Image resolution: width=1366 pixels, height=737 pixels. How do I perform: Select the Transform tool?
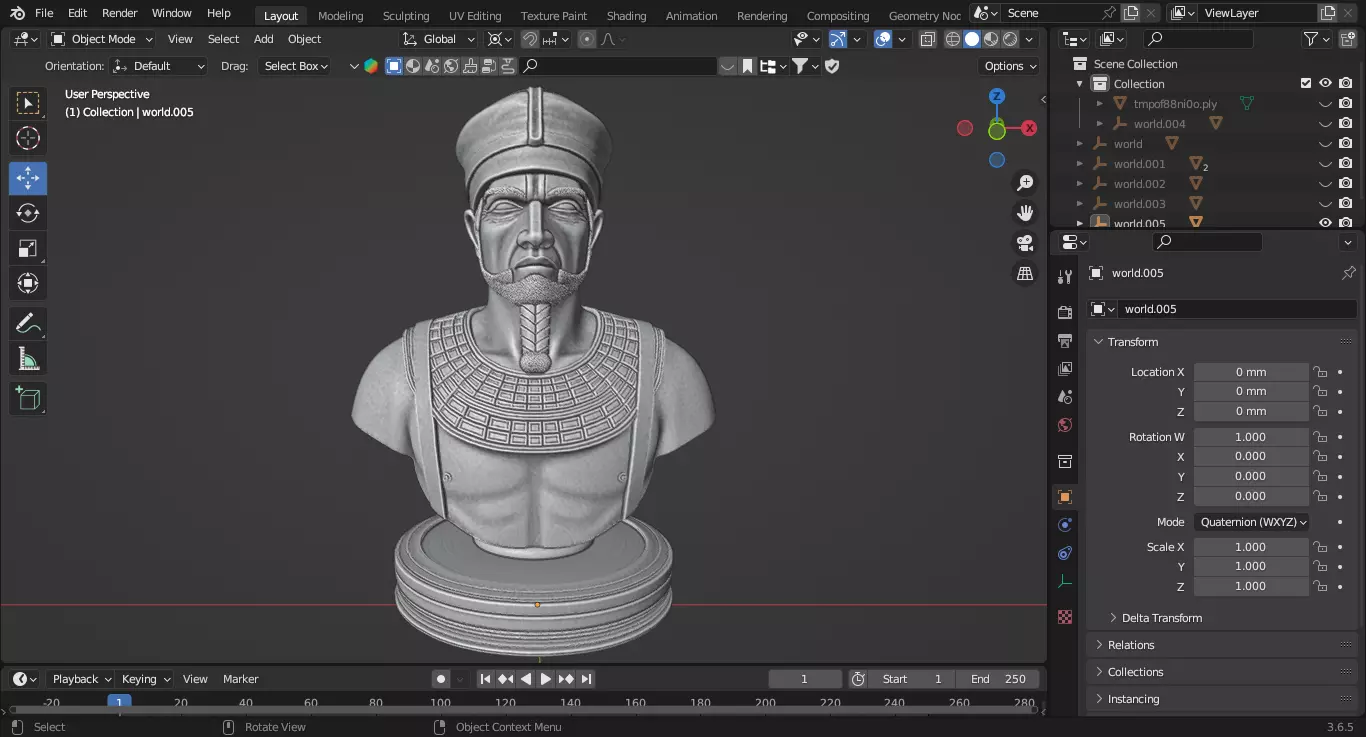pos(28,283)
